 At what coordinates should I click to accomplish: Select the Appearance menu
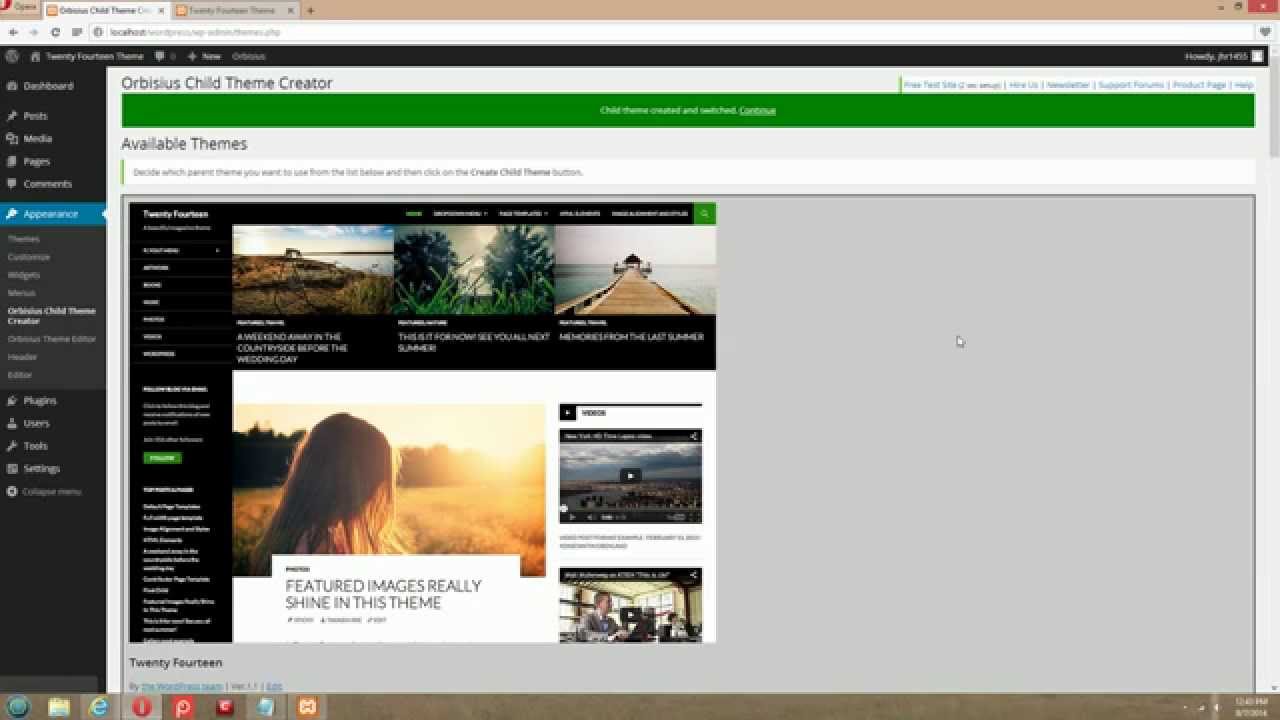[51, 214]
